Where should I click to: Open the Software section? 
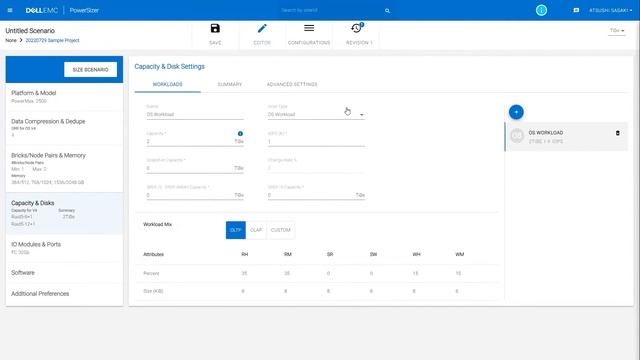click(64, 273)
